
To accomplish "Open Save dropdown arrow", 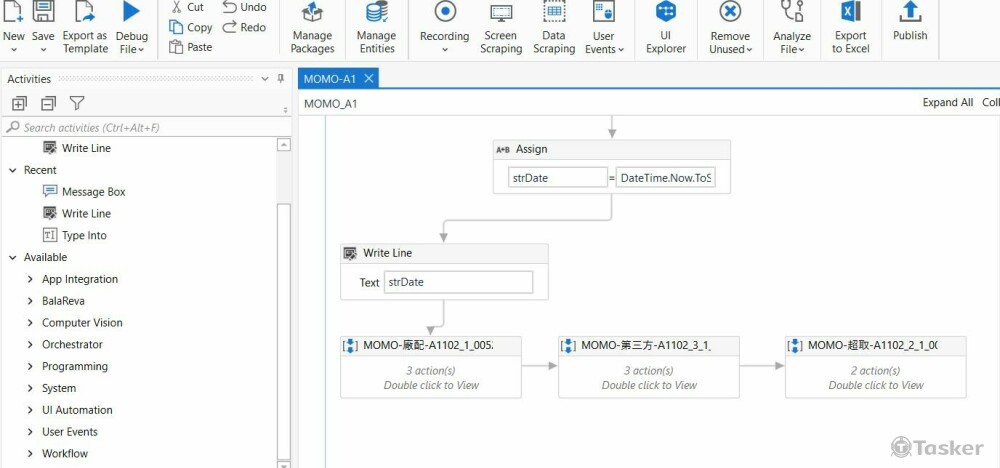I will pos(43,50).
